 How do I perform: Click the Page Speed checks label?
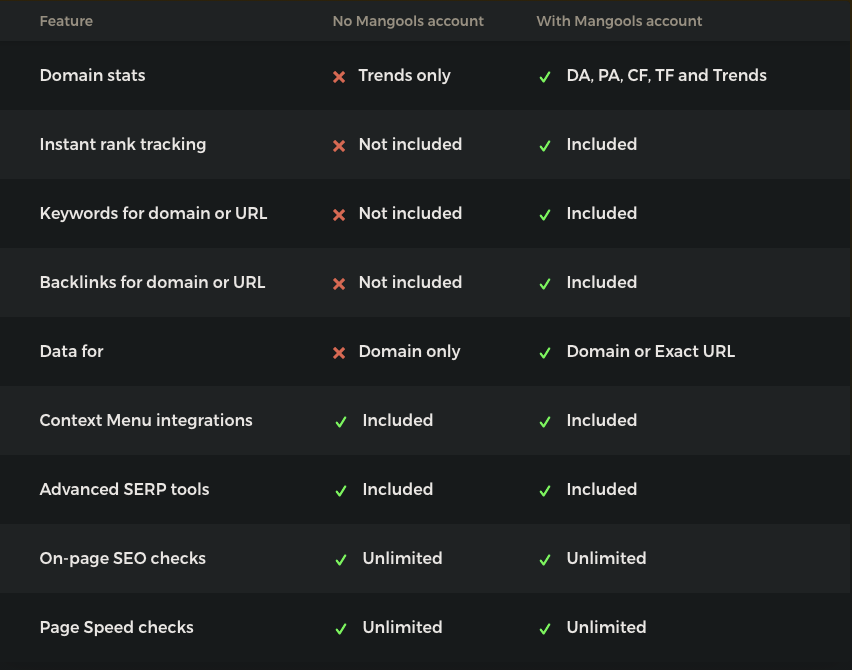click(116, 628)
